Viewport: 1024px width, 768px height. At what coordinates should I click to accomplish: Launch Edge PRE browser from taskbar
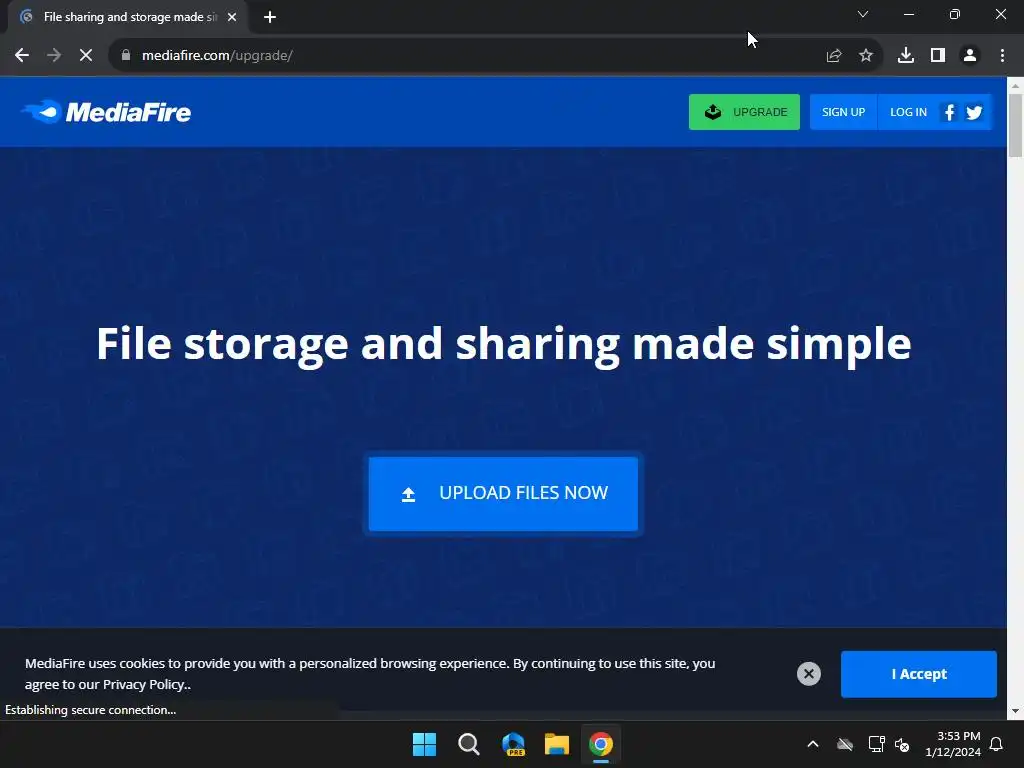pyautogui.click(x=513, y=744)
